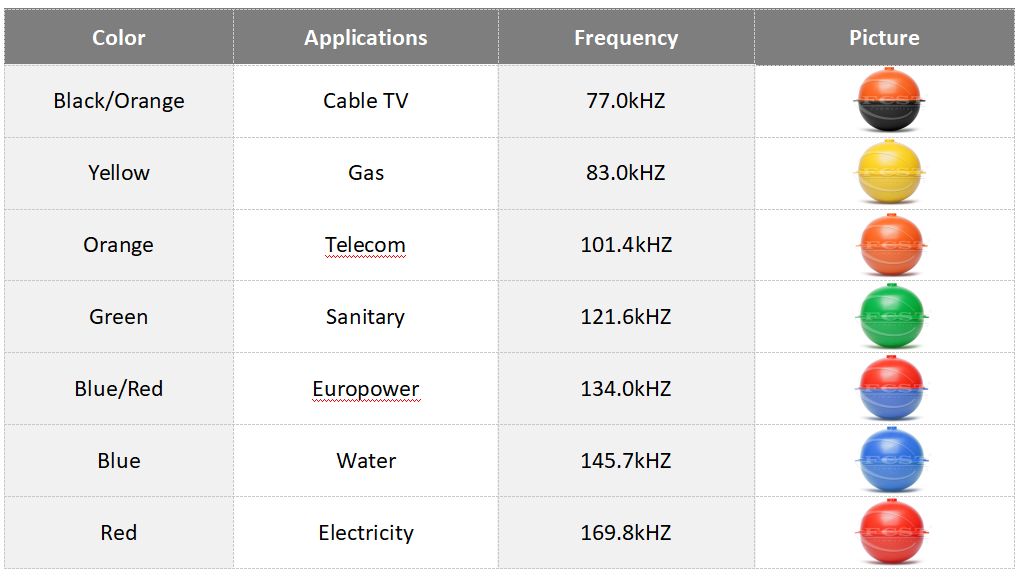Select the blue Water marker ball image

pyautogui.click(x=891, y=460)
